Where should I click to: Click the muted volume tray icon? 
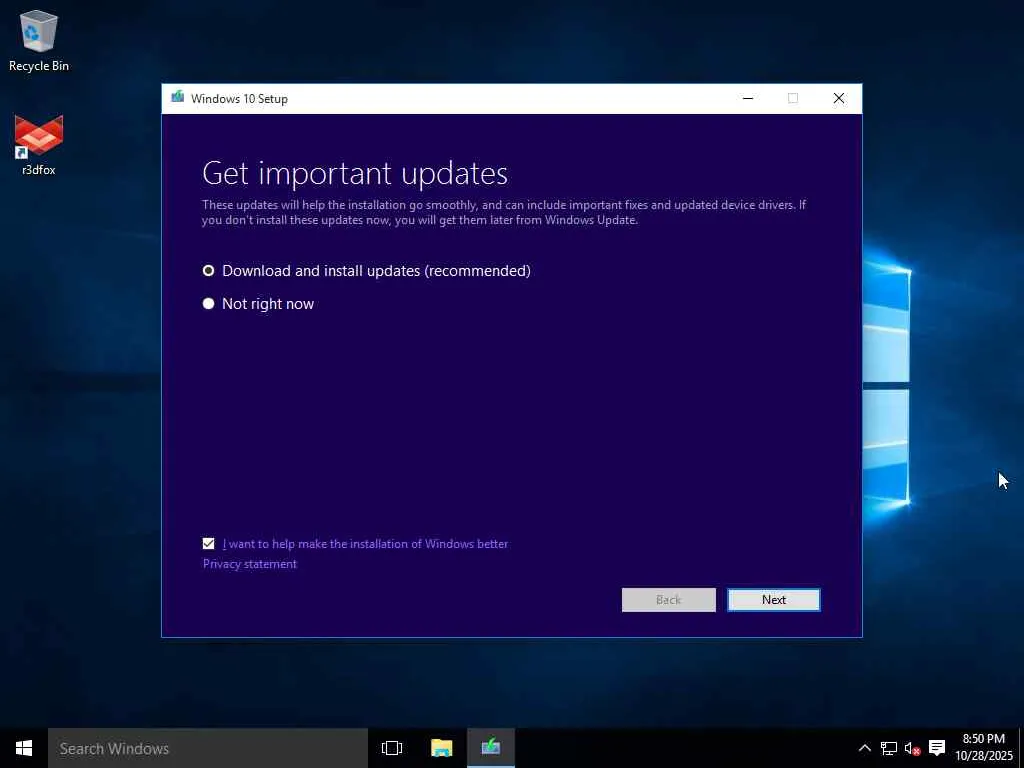pyautogui.click(x=912, y=748)
